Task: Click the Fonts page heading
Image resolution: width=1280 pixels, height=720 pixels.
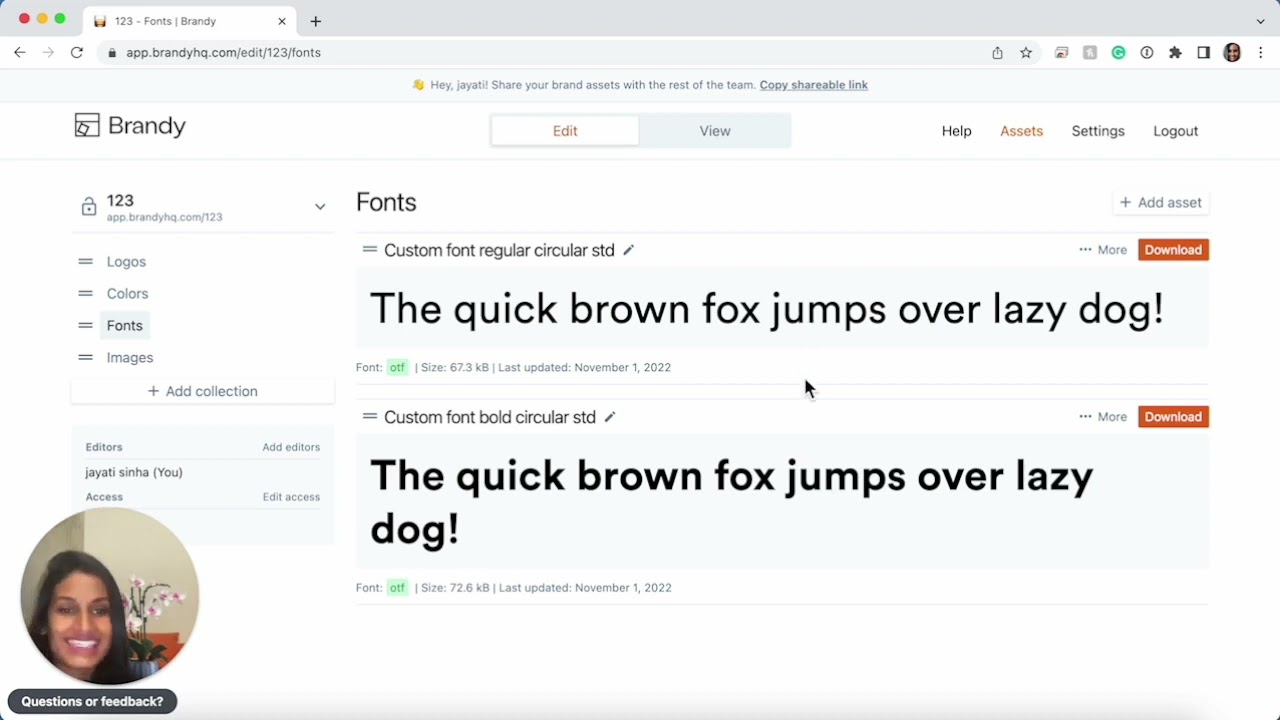Action: (x=386, y=203)
